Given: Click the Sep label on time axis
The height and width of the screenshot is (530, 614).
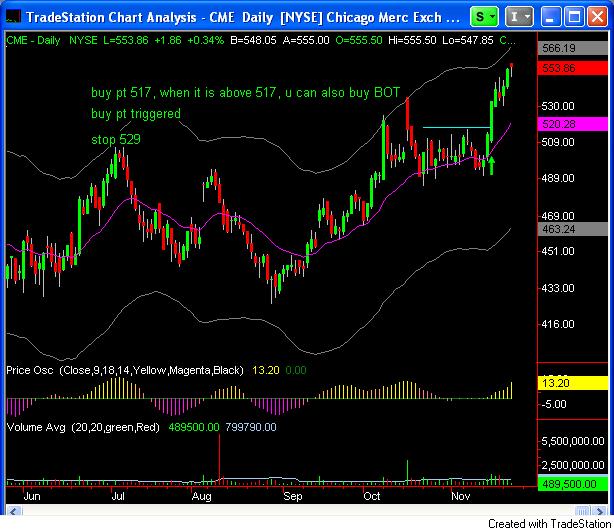Looking at the screenshot, I should coord(293,496).
